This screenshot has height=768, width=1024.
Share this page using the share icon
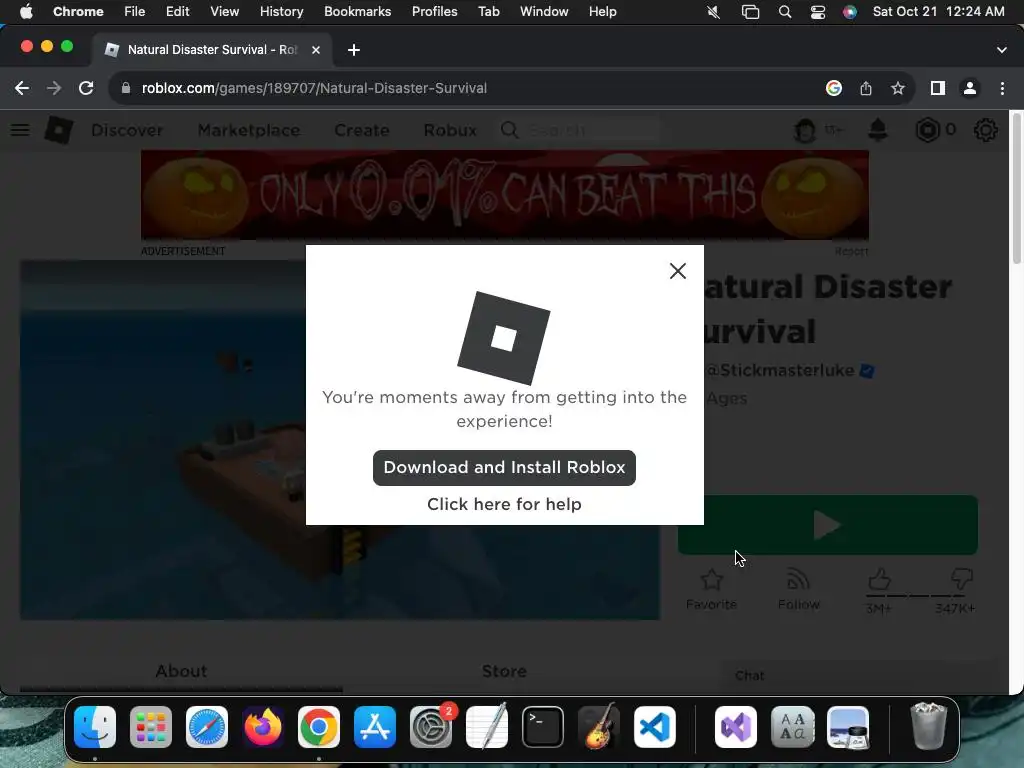click(866, 88)
